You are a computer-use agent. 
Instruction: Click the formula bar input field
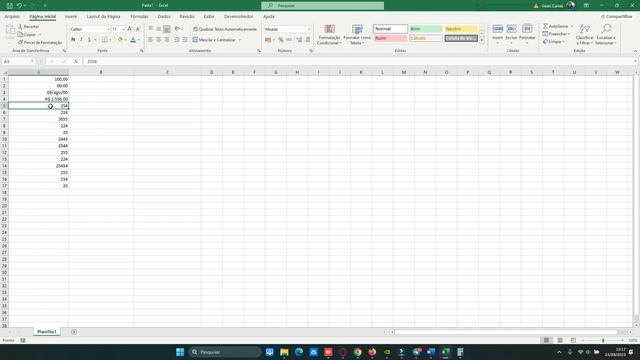tap(359, 61)
